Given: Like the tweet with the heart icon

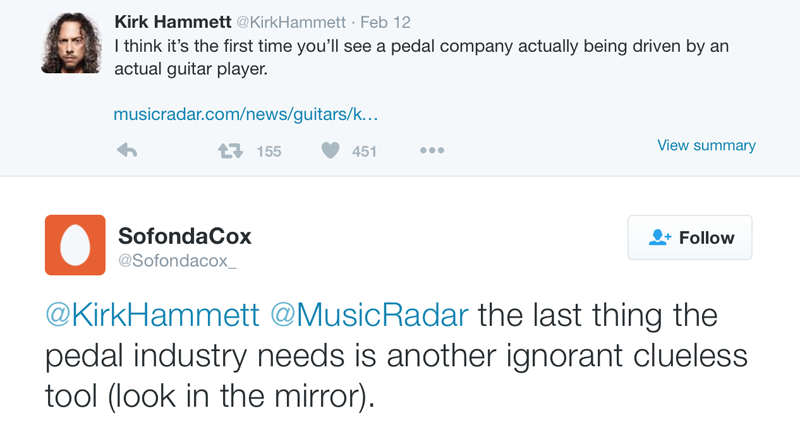Looking at the screenshot, I should tap(330, 151).
